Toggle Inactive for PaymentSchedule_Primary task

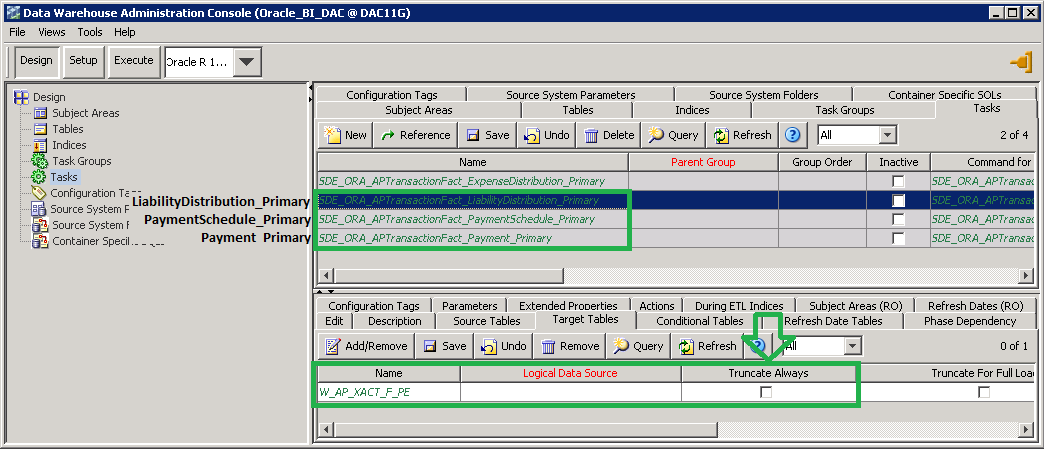click(x=898, y=219)
